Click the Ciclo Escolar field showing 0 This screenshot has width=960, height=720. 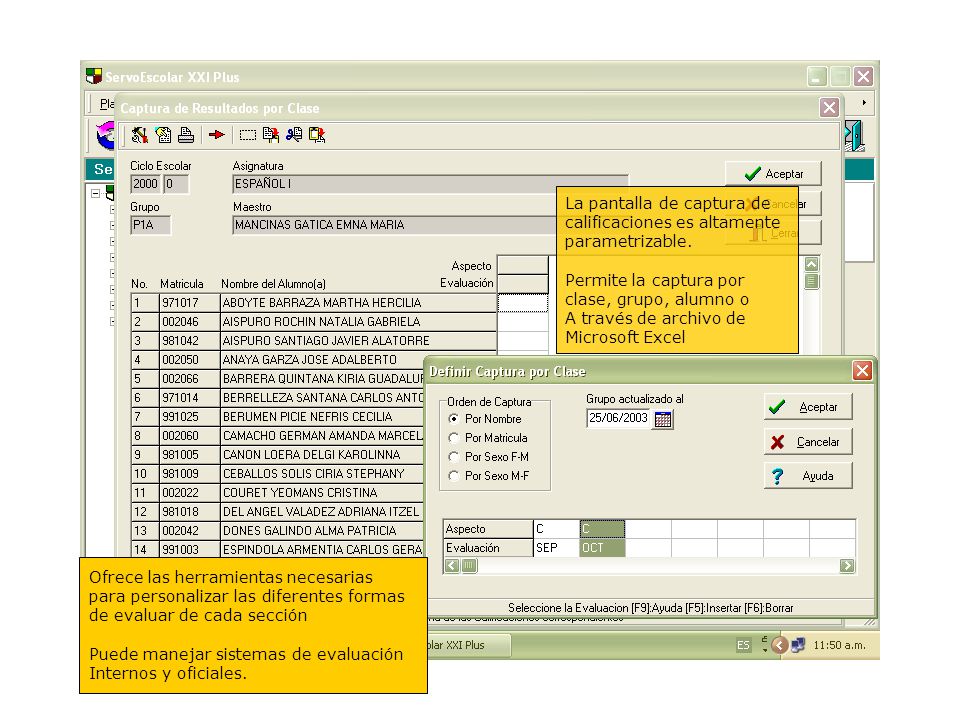pyautogui.click(x=176, y=184)
